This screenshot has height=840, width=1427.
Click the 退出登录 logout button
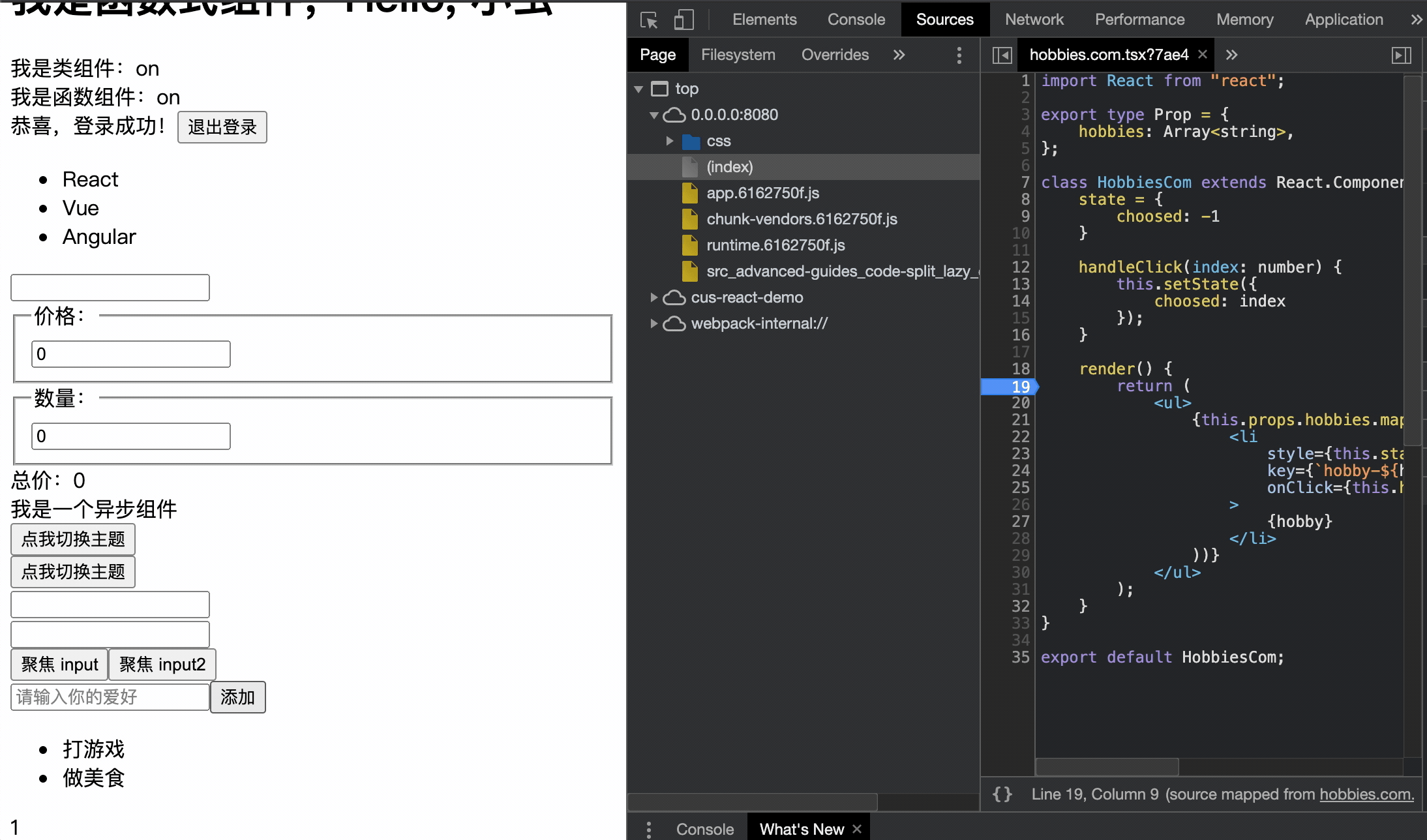tap(222, 127)
